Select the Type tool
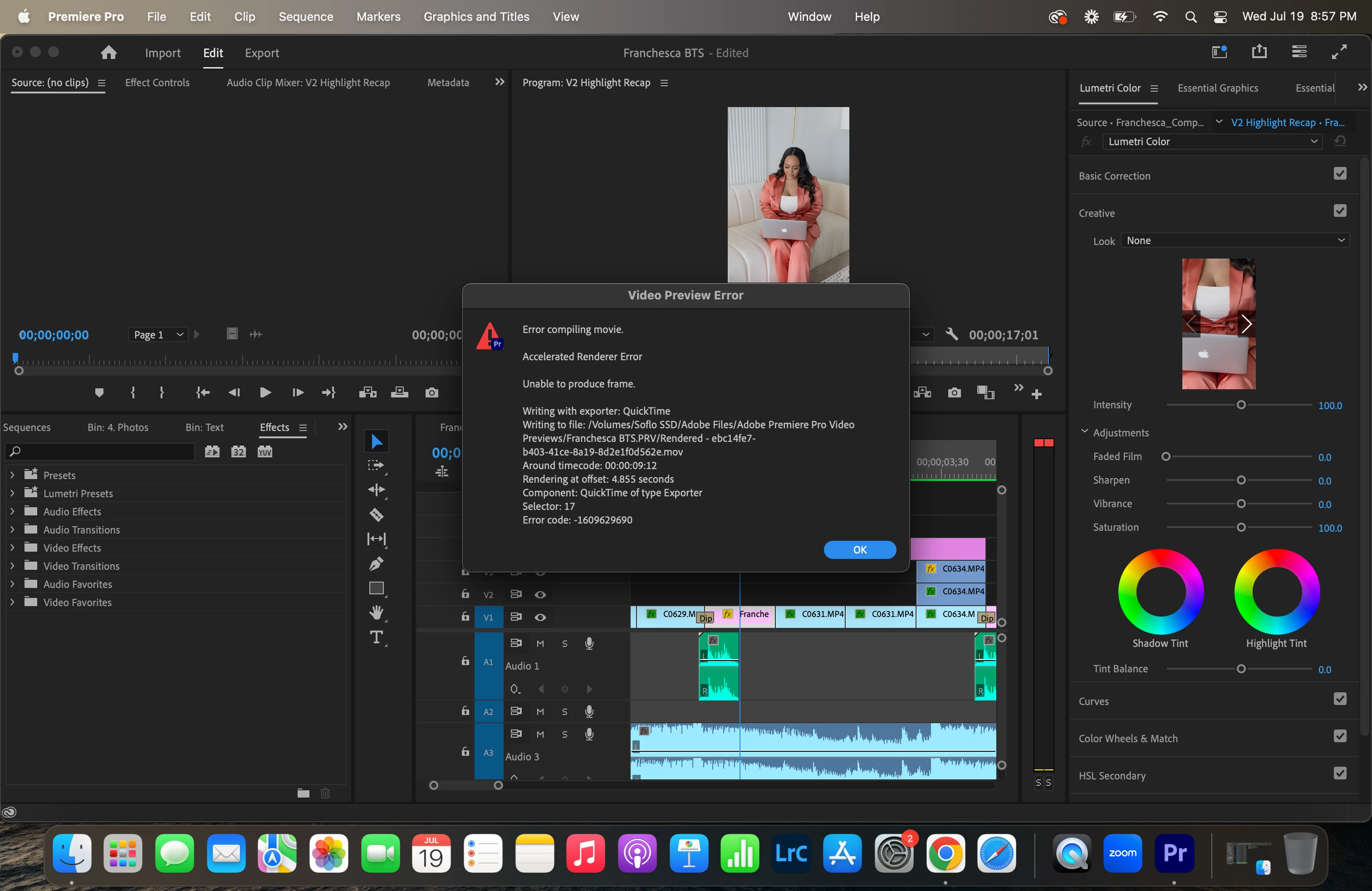The image size is (1372, 891). coord(377,637)
